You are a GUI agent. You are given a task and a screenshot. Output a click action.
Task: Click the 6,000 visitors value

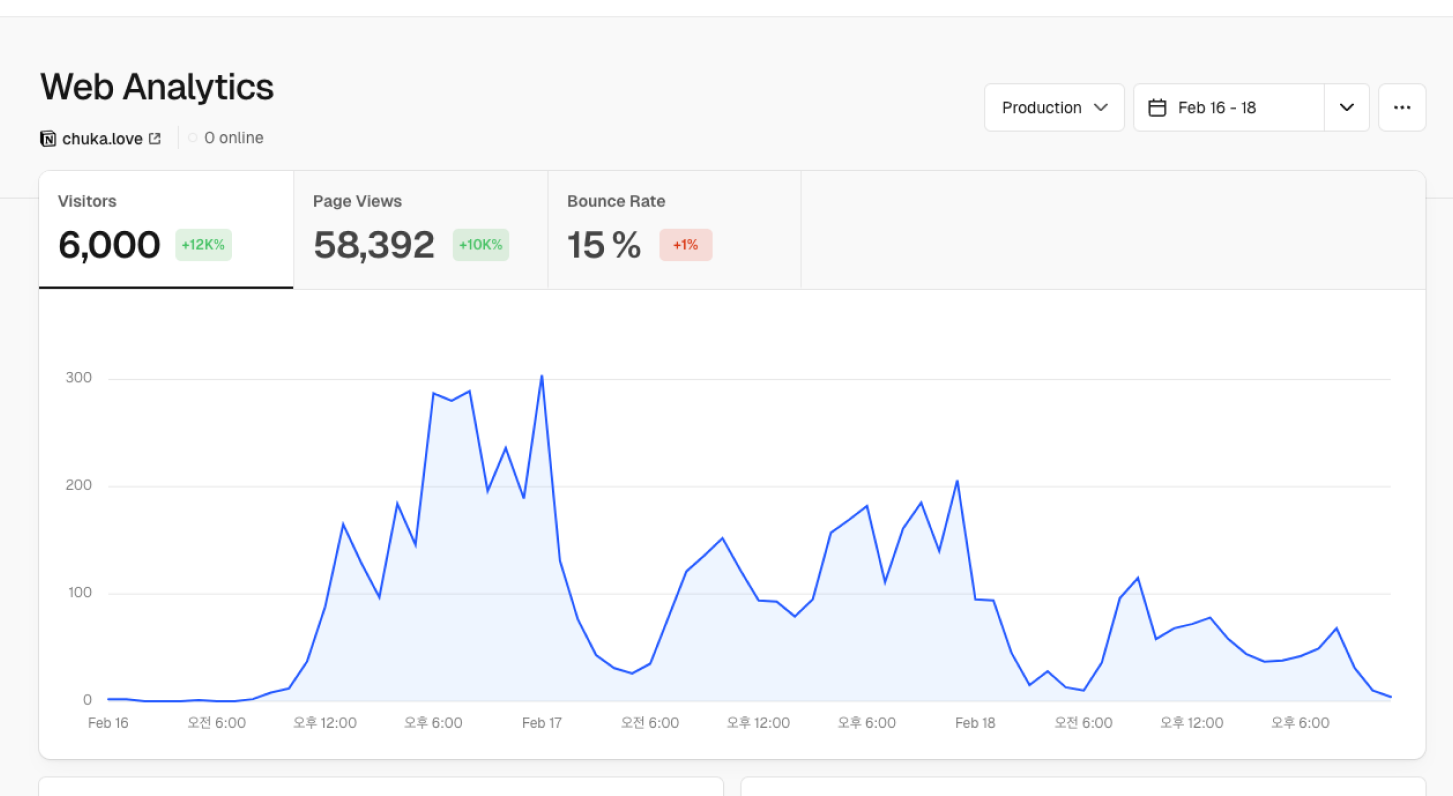coord(109,245)
